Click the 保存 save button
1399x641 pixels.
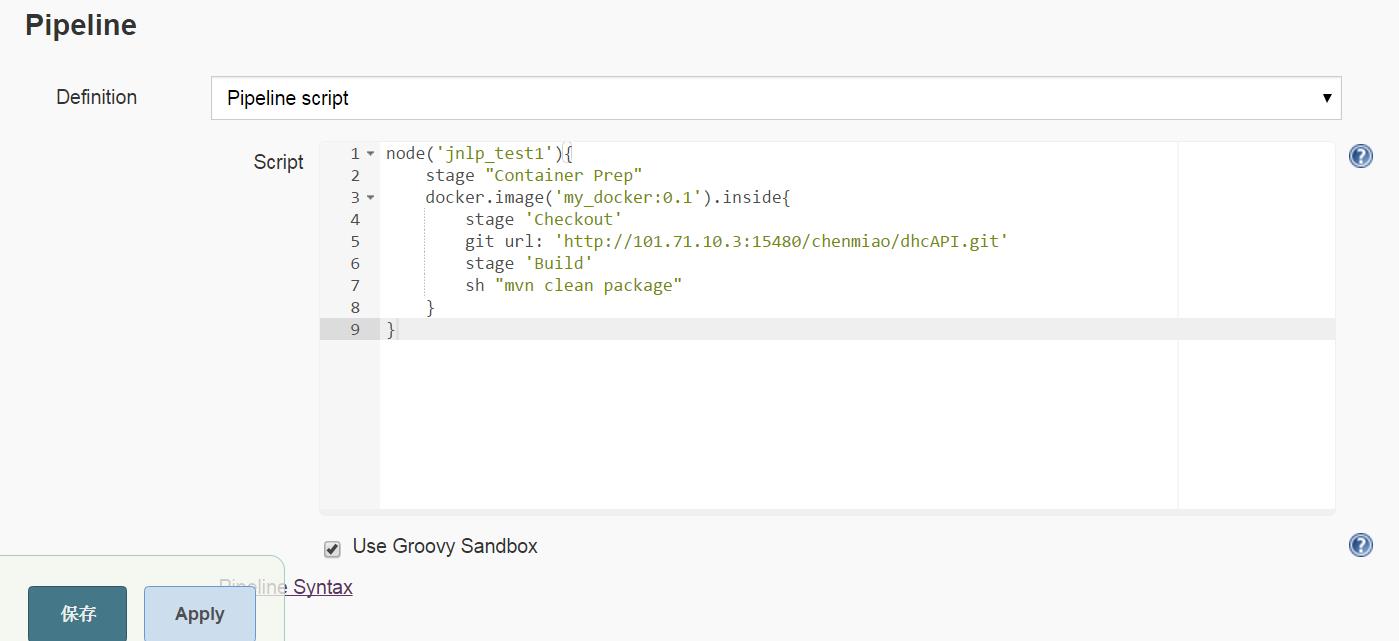pyautogui.click(x=78, y=613)
